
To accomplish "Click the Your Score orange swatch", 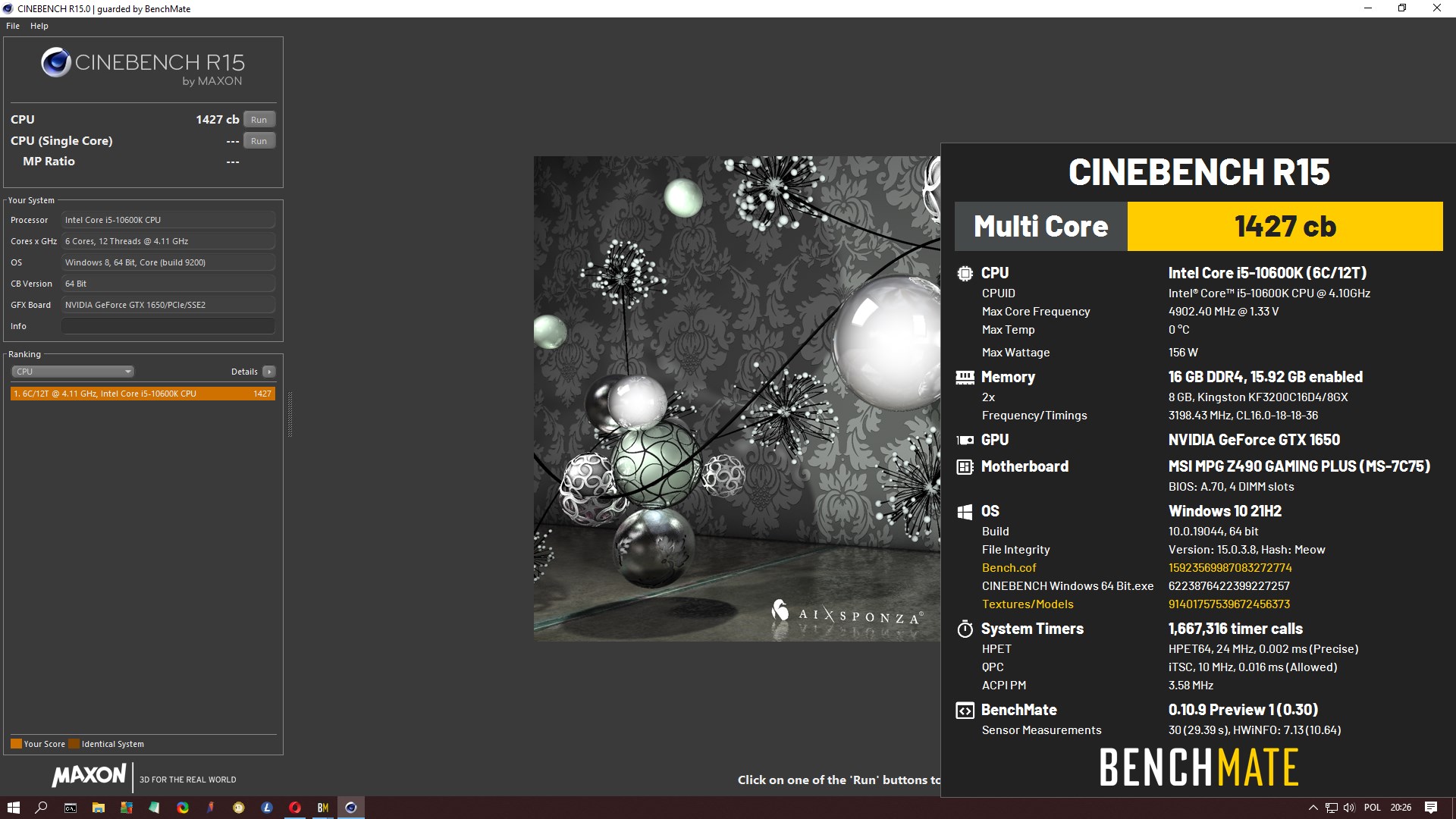I will coord(16,744).
